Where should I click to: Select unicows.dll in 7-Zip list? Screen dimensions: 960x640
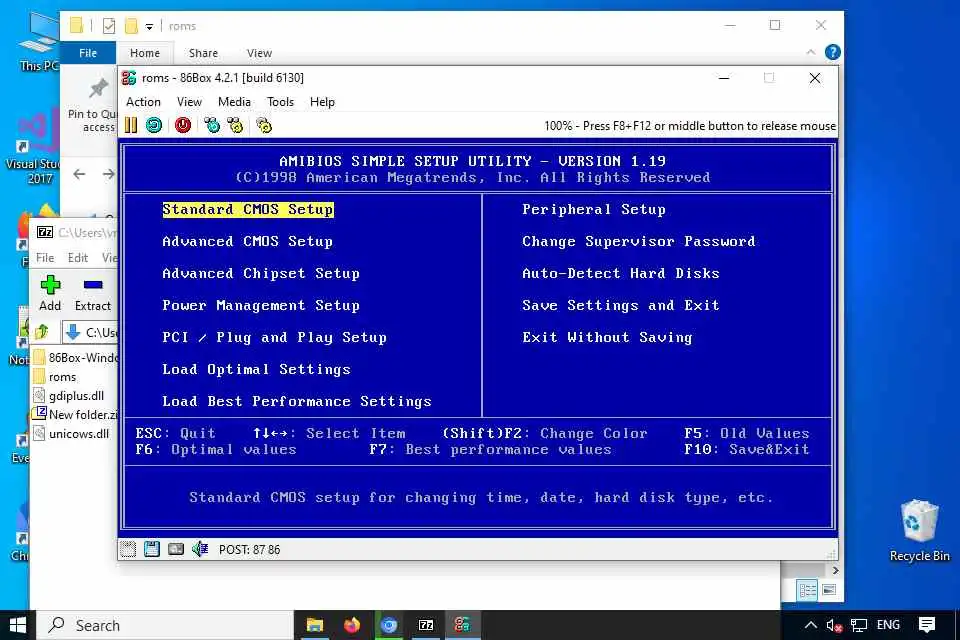click(x=78, y=434)
